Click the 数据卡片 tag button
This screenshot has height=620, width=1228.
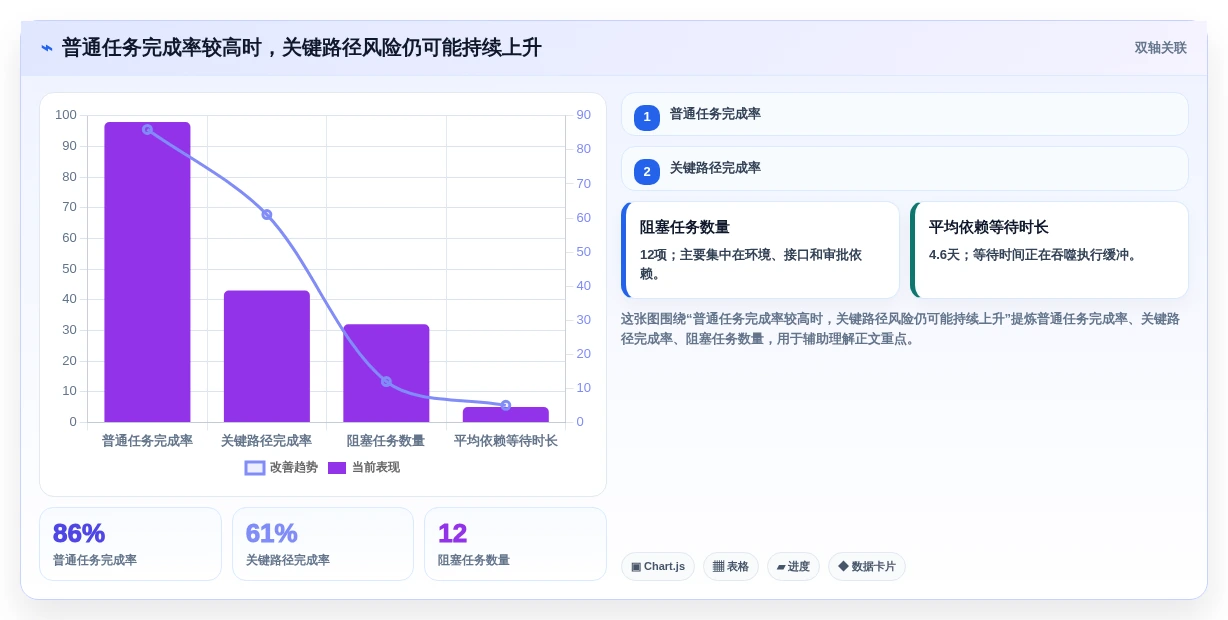coord(867,567)
